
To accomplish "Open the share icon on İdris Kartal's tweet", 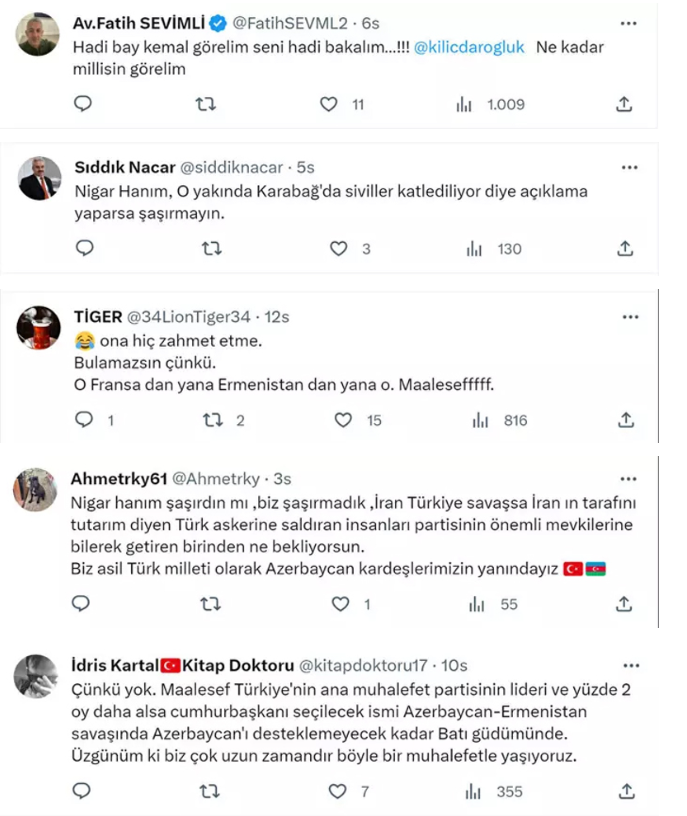I will coord(625,789).
